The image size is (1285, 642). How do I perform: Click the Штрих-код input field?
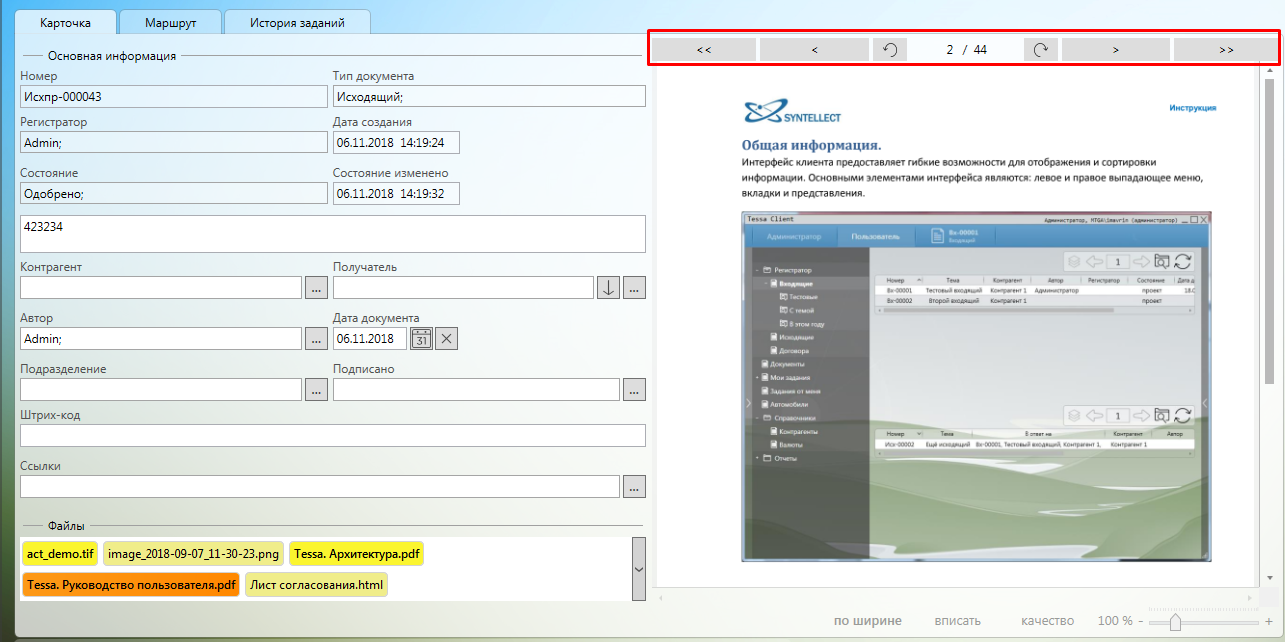332,435
